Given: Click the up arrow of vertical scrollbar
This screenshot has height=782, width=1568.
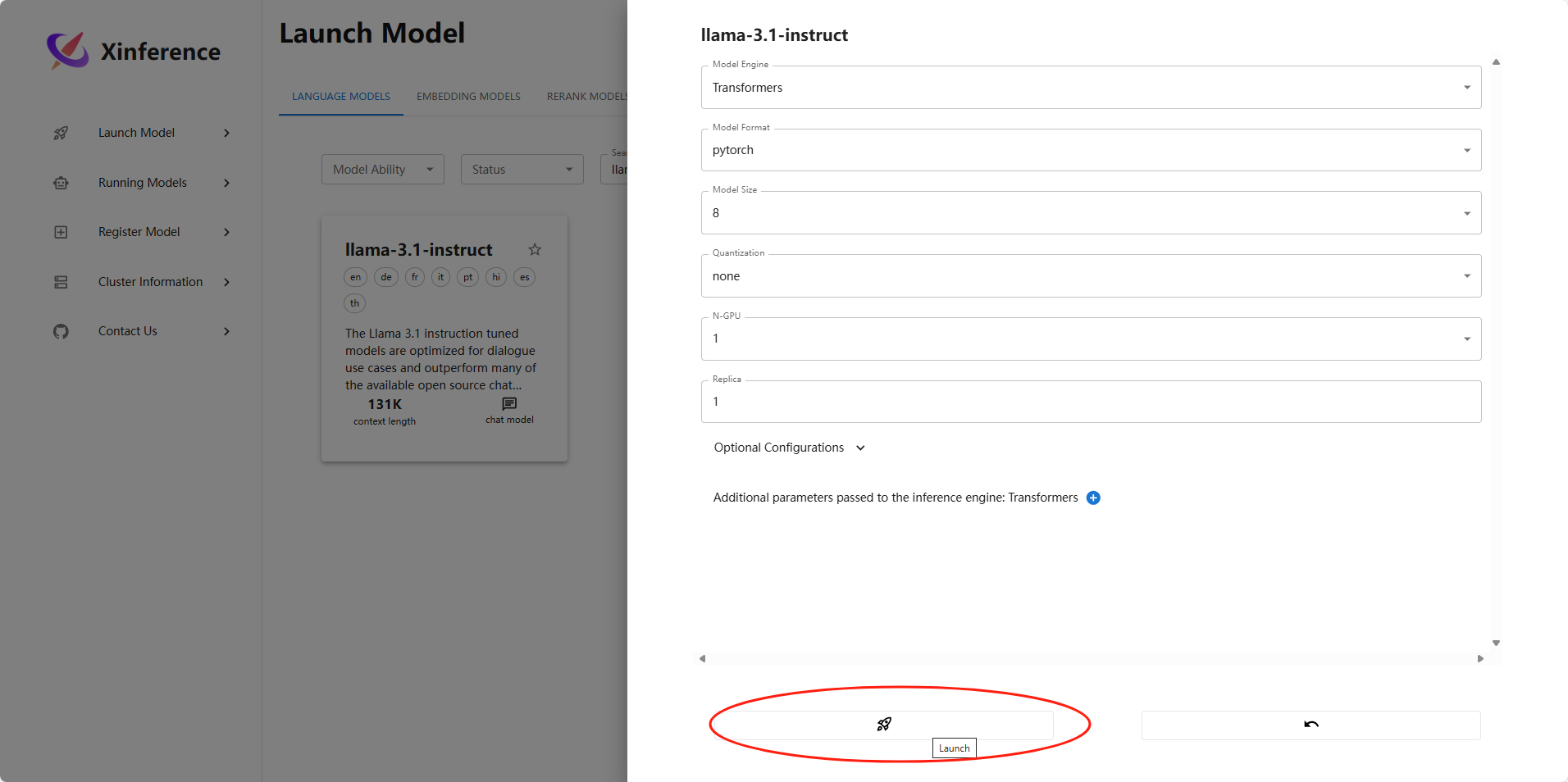Looking at the screenshot, I should click(x=1496, y=62).
